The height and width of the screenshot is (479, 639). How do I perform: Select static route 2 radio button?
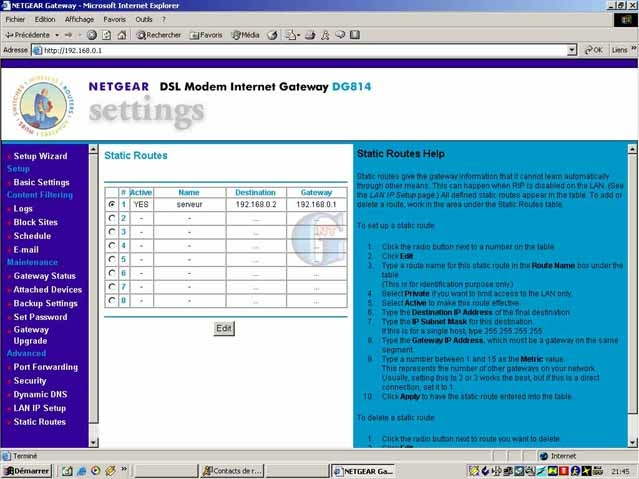point(112,218)
